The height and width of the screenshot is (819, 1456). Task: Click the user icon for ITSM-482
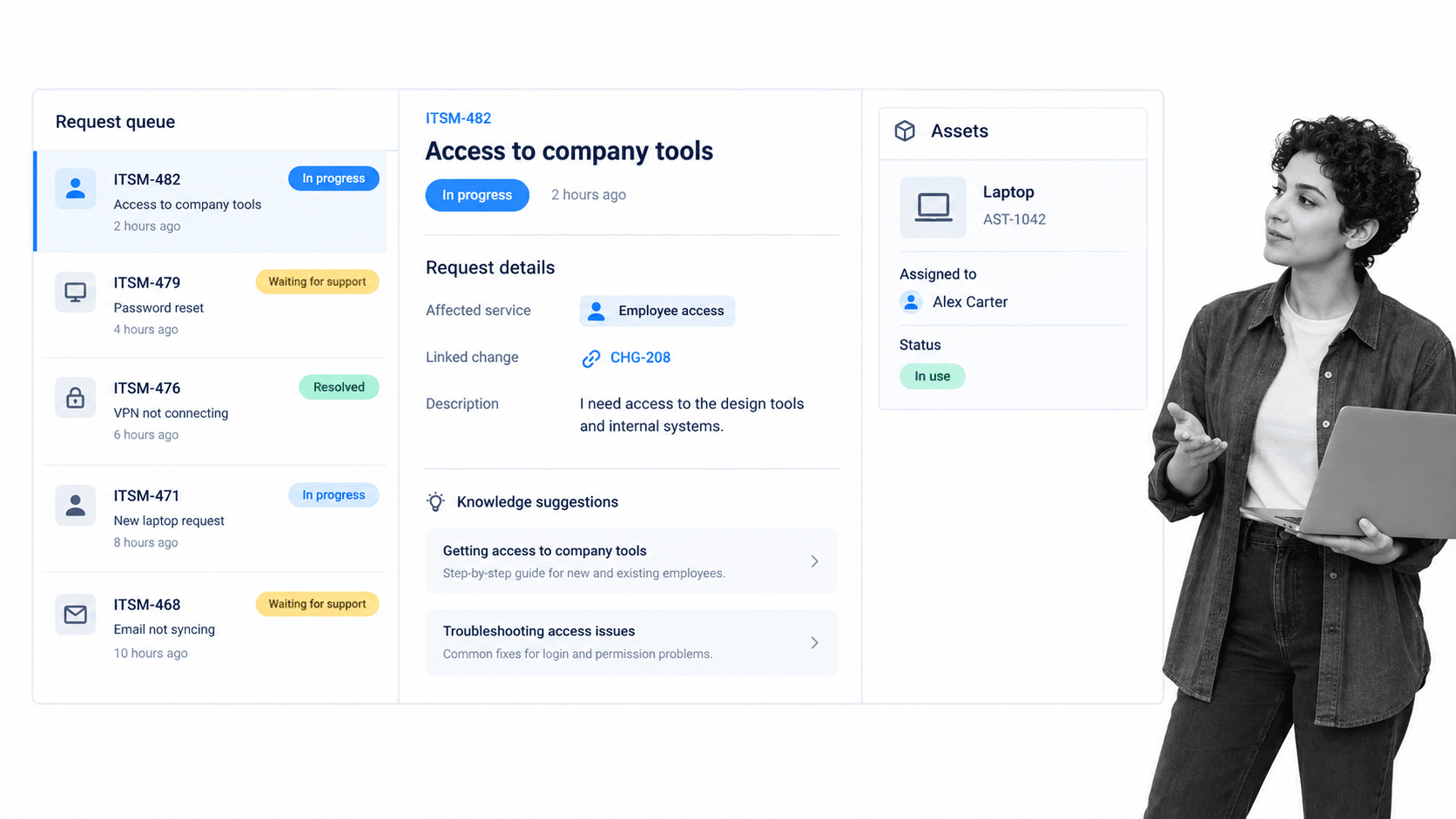[x=76, y=188]
